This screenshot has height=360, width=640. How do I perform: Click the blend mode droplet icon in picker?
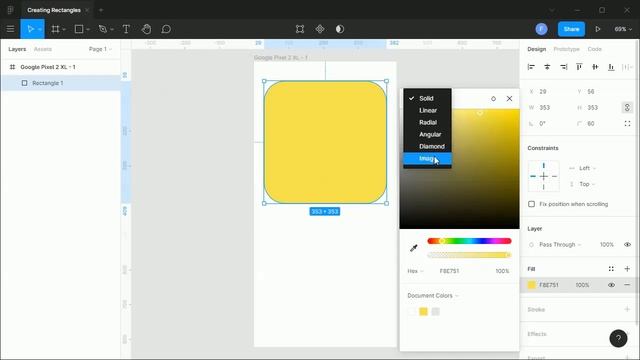point(493,98)
